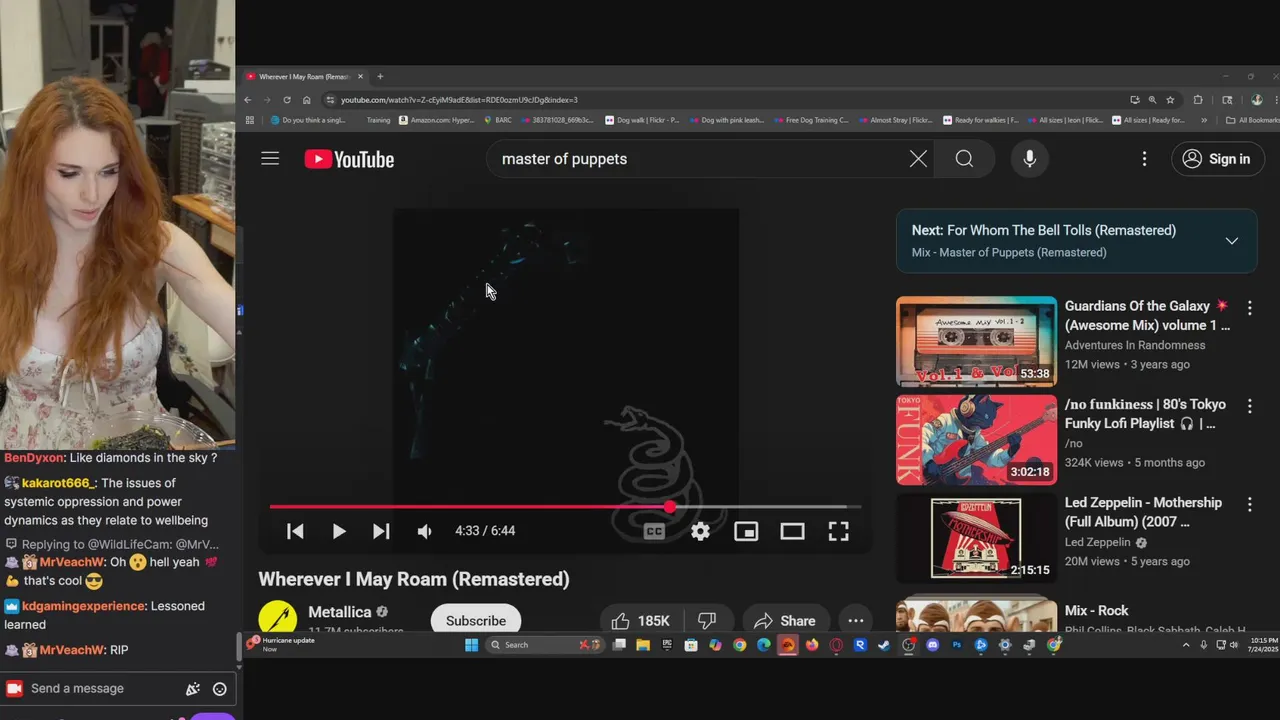1280x720 pixels.
Task: Click the taskbar Search box
Action: [x=545, y=645]
